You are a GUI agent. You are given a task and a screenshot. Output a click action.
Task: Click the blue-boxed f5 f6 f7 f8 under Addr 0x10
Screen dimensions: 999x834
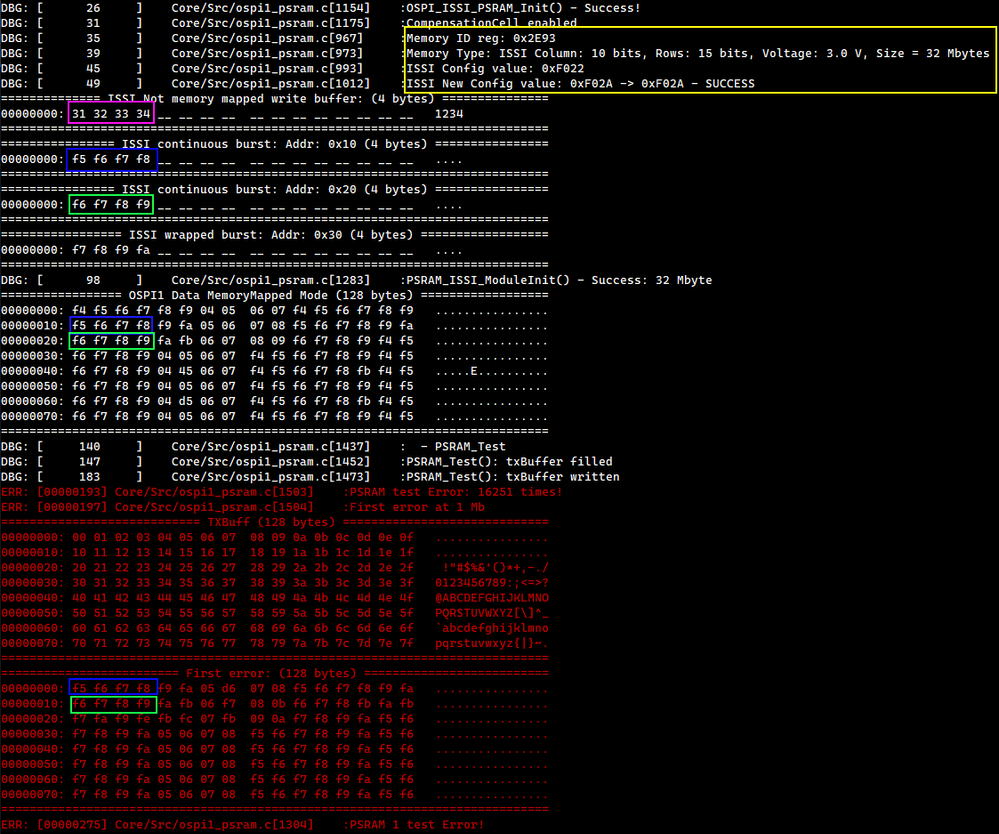click(x=111, y=159)
